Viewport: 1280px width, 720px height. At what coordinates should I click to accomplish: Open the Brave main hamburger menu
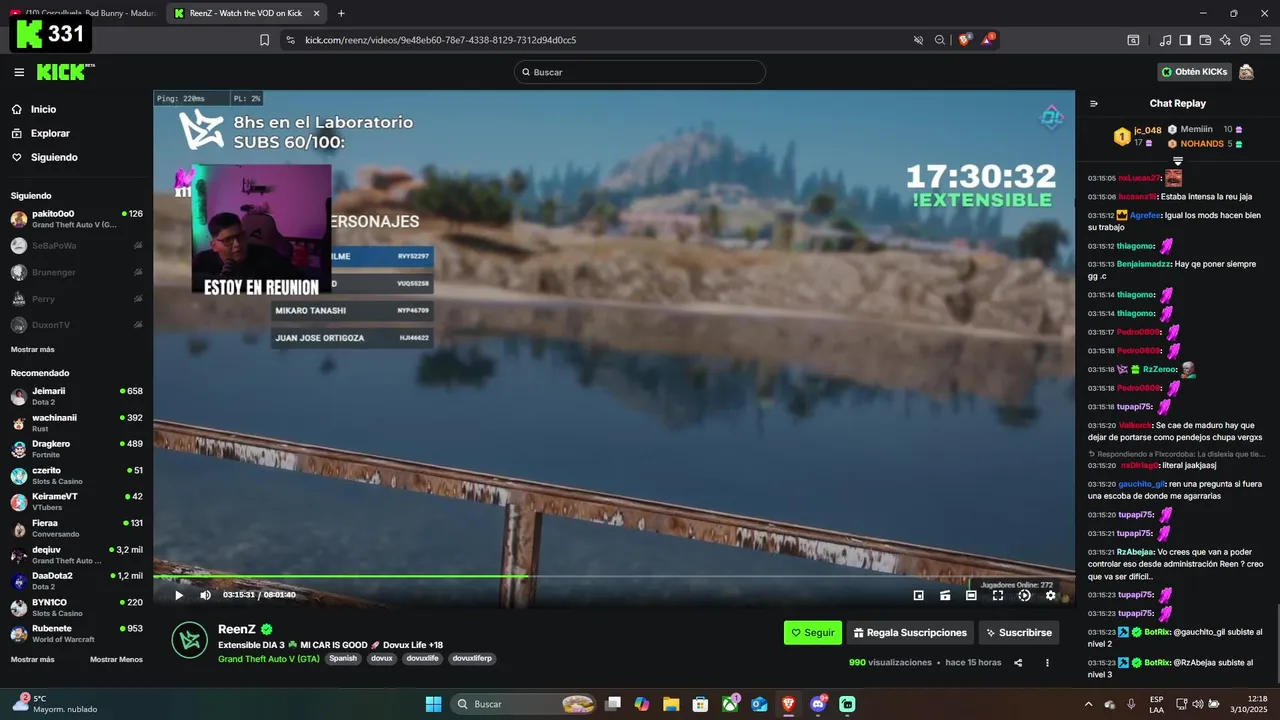coord(1265,40)
